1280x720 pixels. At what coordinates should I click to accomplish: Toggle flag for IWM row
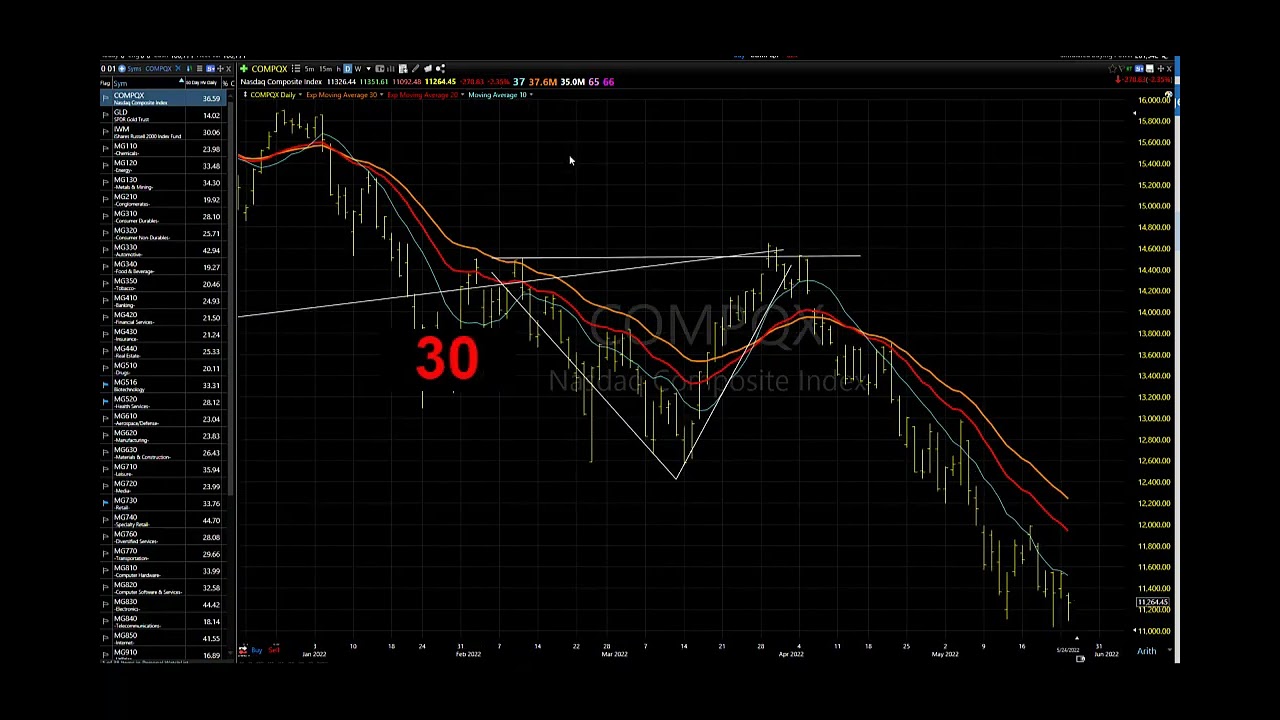click(x=106, y=132)
